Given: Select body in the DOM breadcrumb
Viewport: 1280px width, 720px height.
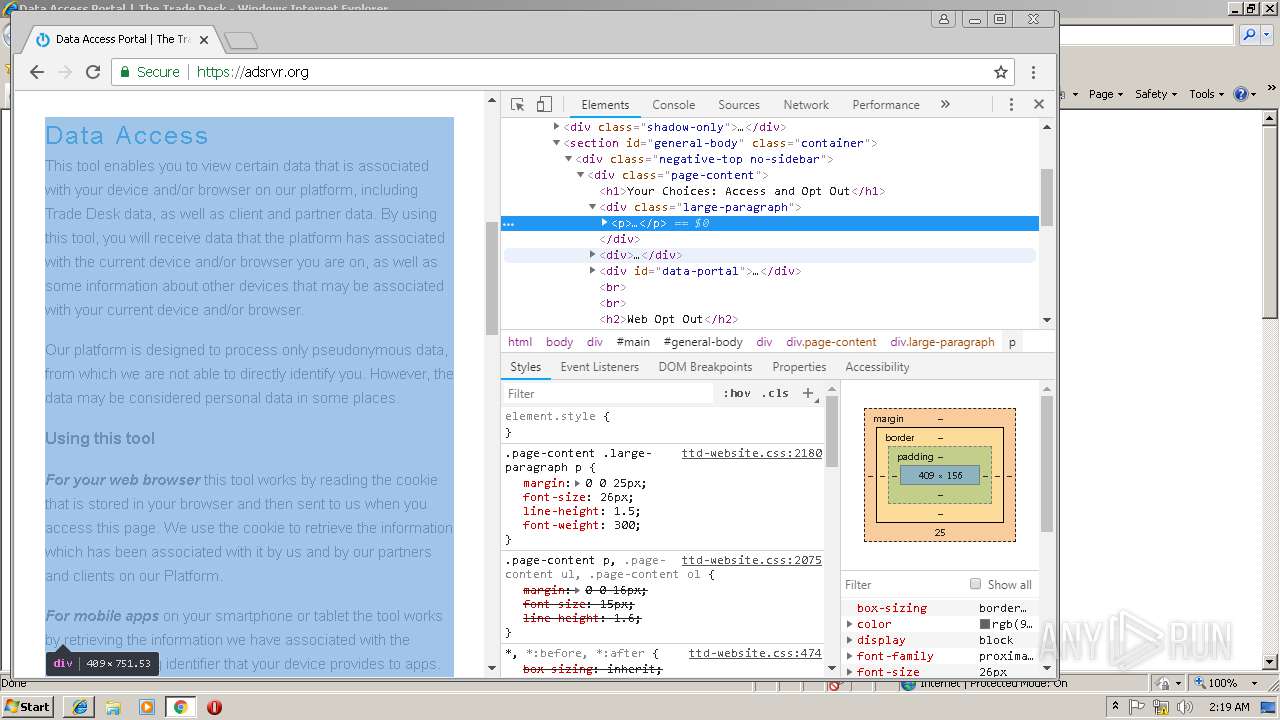Looking at the screenshot, I should [559, 342].
